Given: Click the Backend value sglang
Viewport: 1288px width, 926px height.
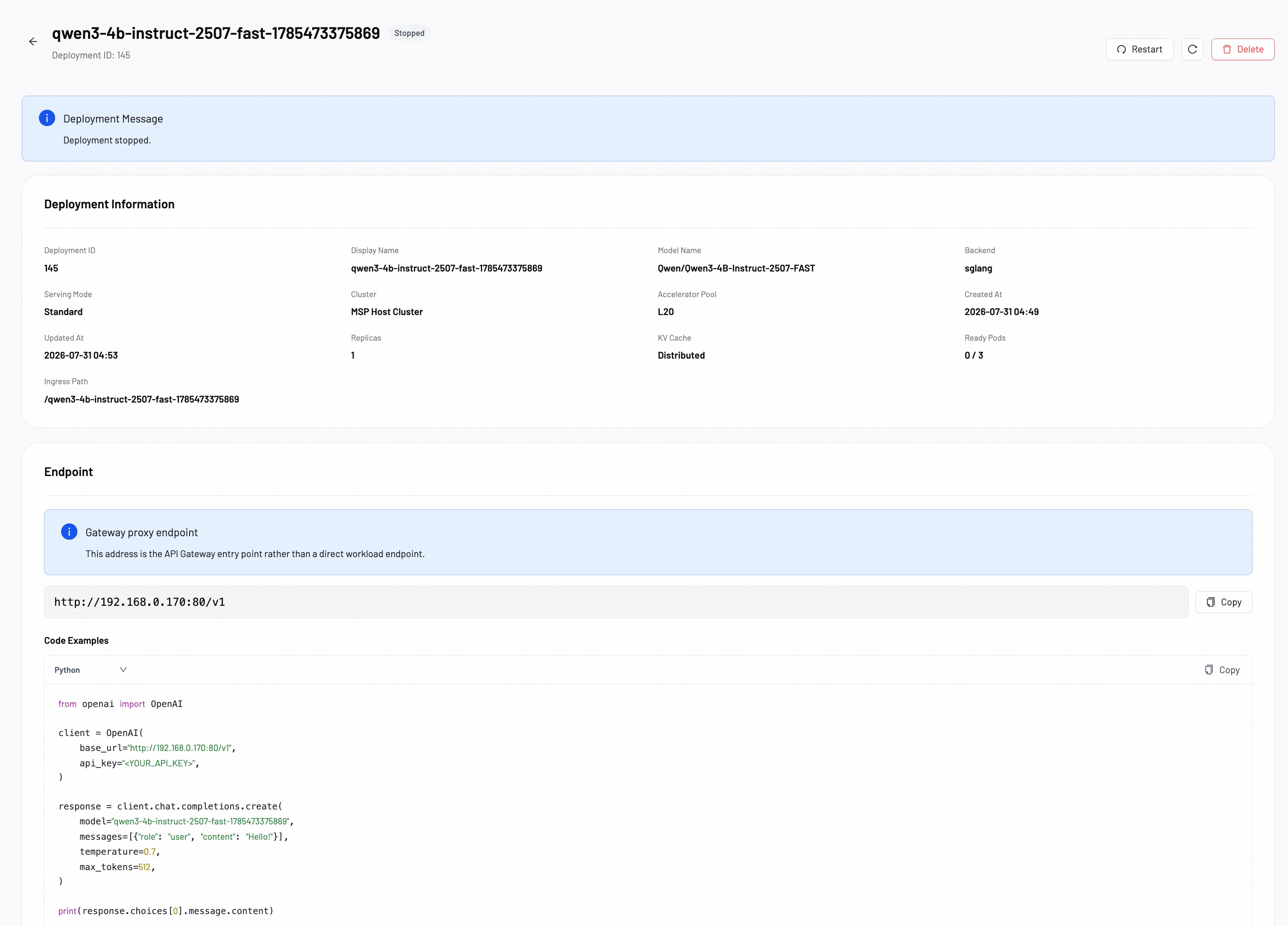Looking at the screenshot, I should [x=978, y=268].
